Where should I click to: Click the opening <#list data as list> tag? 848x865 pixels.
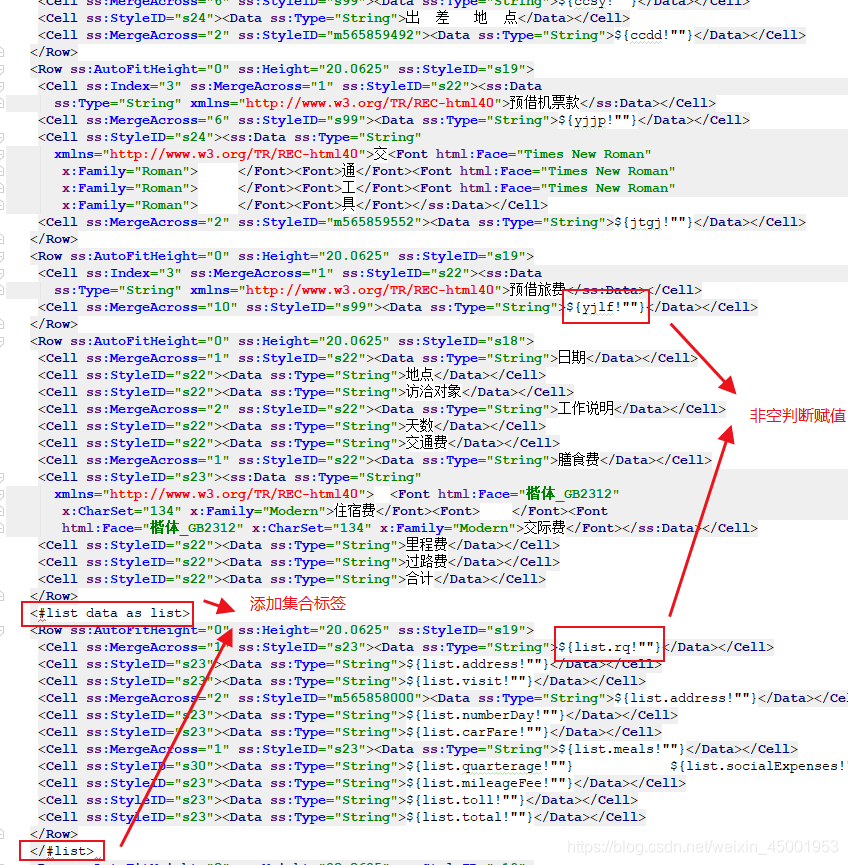110,613
